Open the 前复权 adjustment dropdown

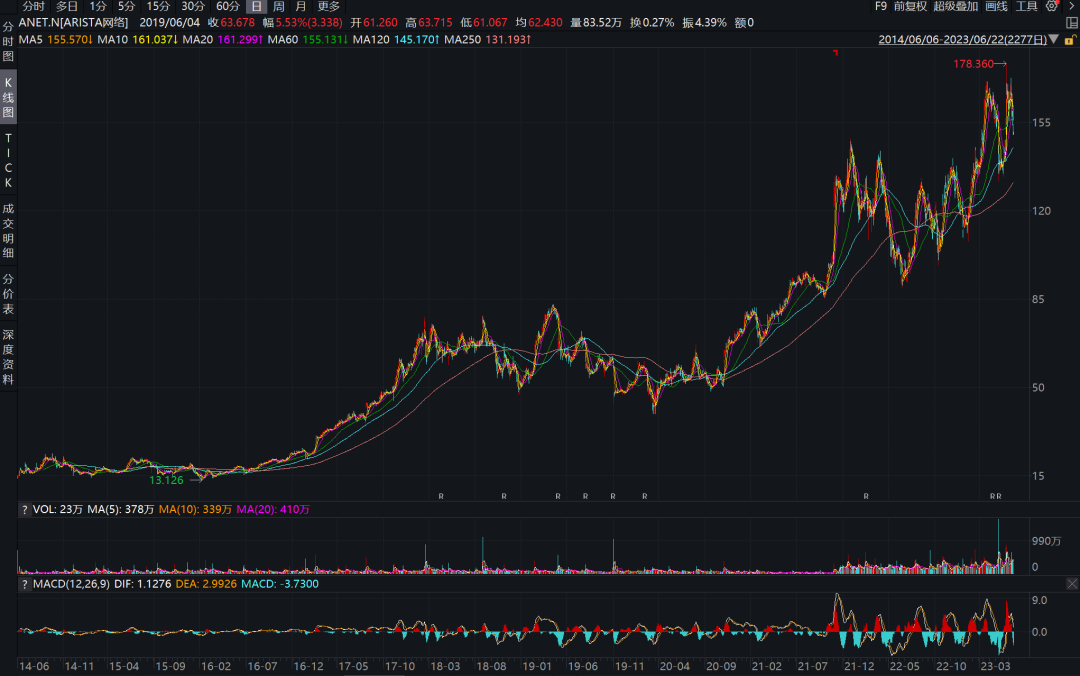point(910,6)
